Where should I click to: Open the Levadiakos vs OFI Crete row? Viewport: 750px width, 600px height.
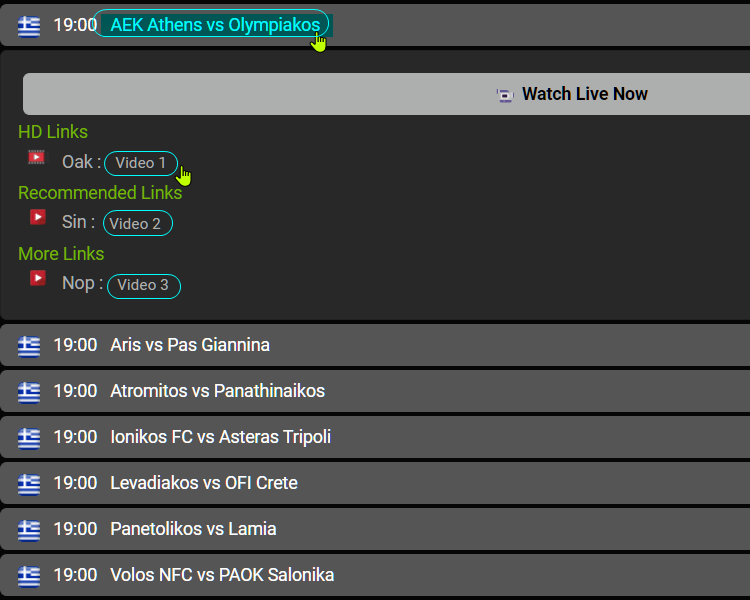(x=375, y=483)
